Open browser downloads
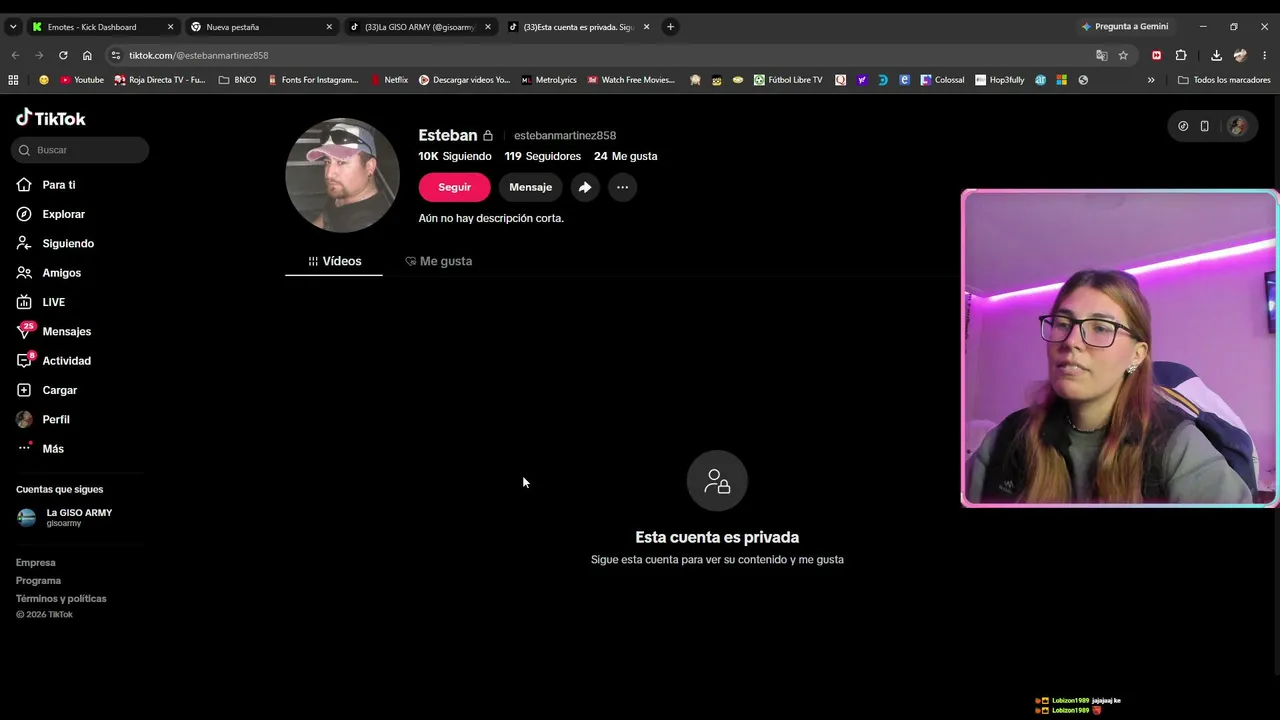1280x720 pixels. (x=1216, y=55)
